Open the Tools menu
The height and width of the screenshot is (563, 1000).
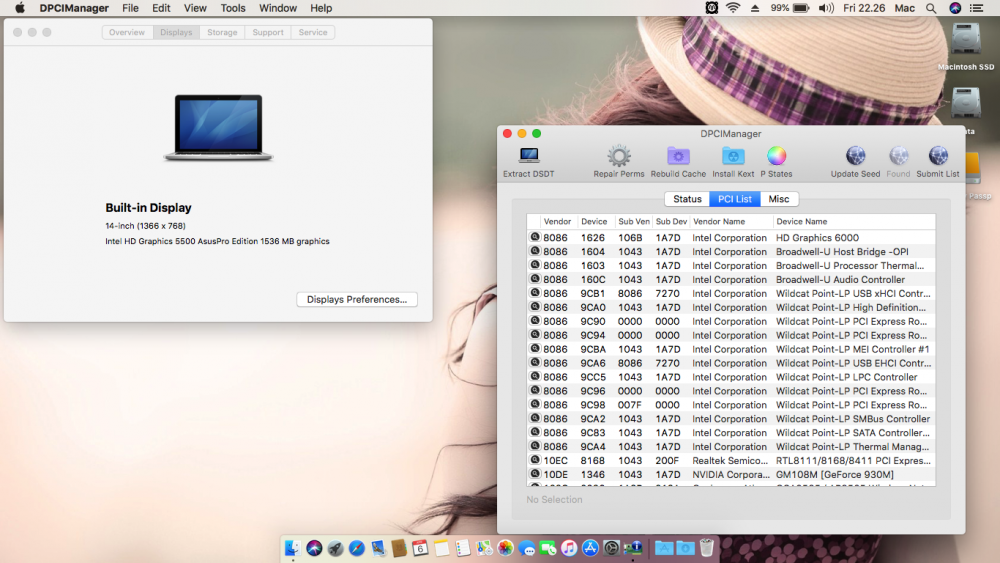[x=233, y=8]
